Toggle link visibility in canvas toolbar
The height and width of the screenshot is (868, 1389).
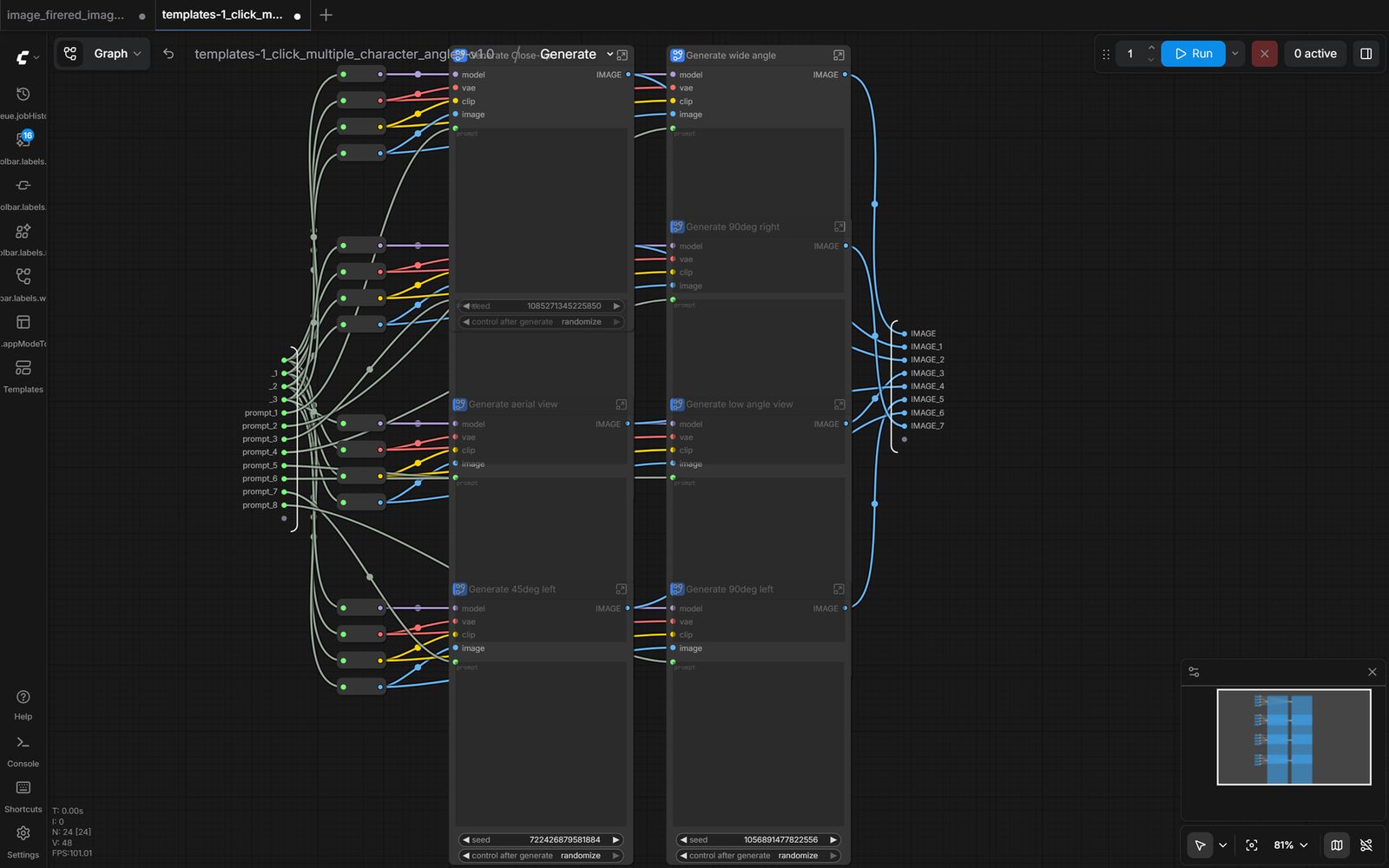coord(1366,845)
